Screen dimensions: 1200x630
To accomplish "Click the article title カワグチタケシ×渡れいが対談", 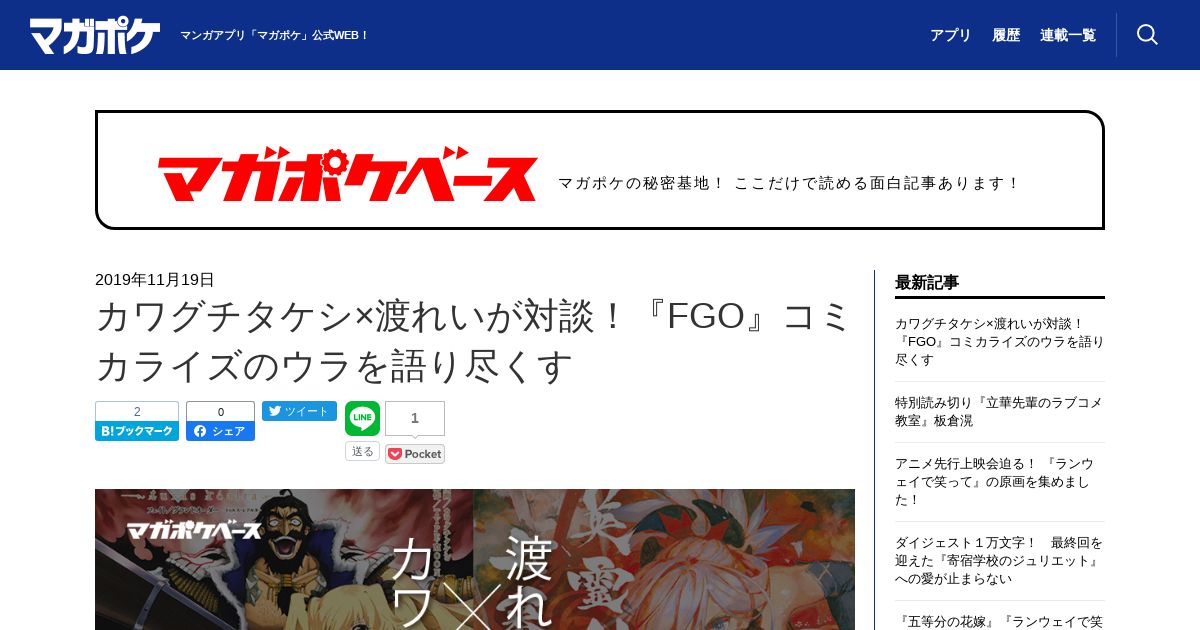I will (475, 341).
